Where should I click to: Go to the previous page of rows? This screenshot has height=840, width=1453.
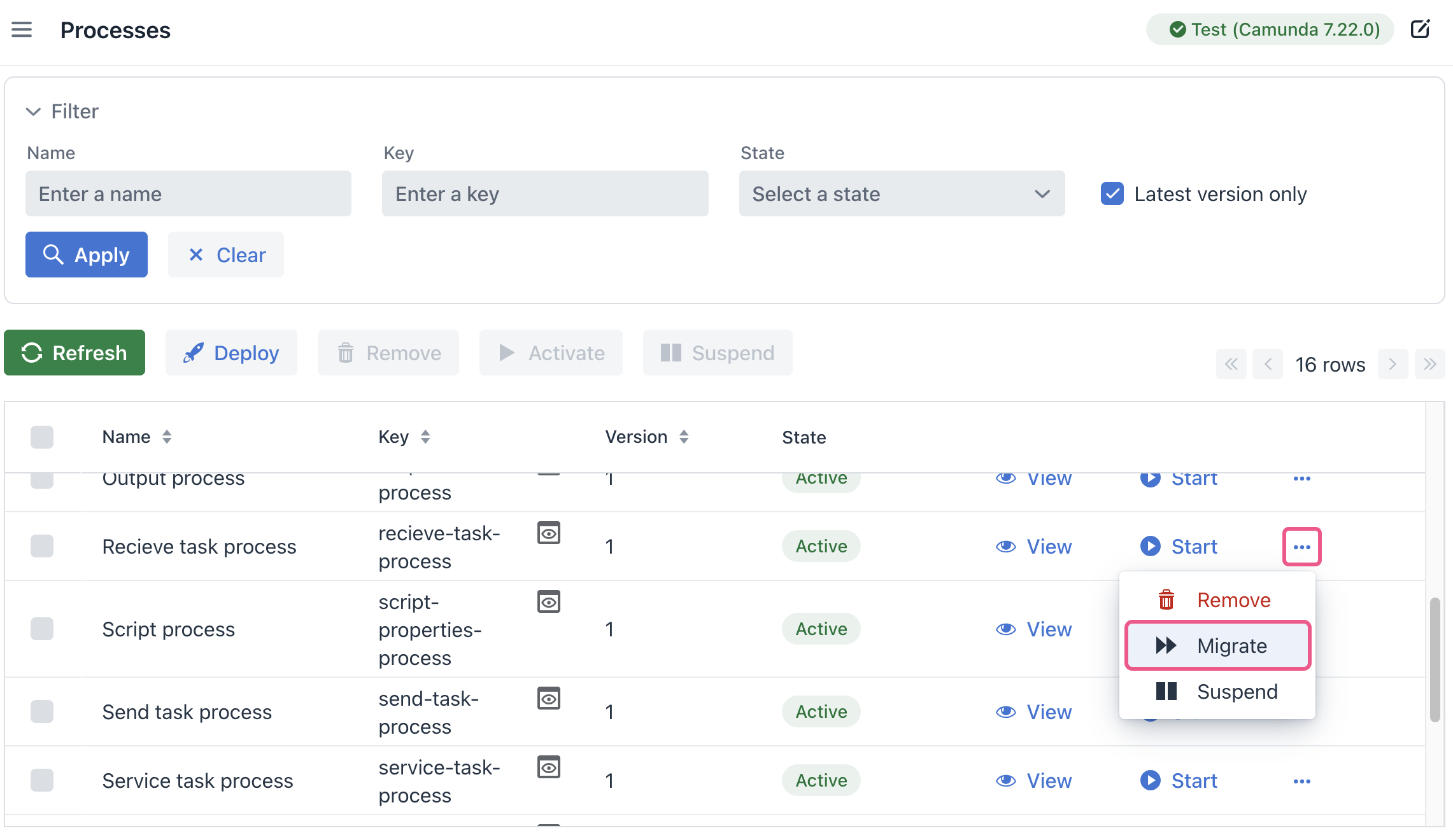point(1267,364)
